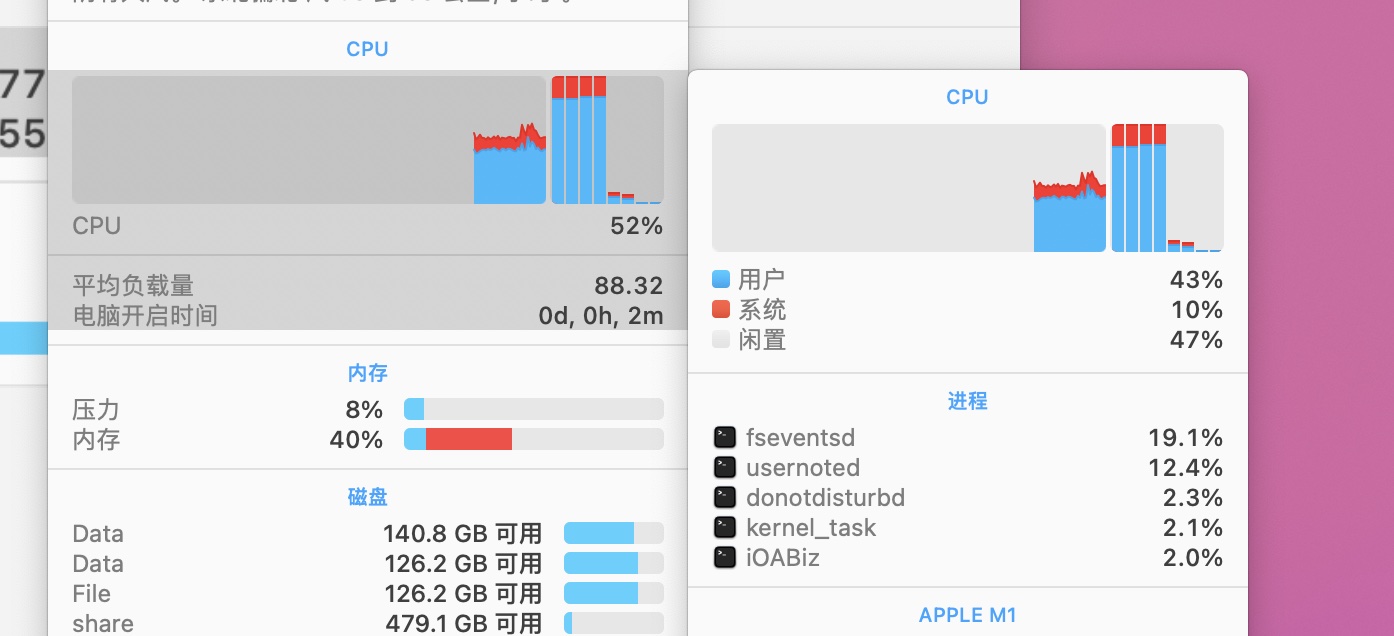Click the APPLE M1 section header

967,615
